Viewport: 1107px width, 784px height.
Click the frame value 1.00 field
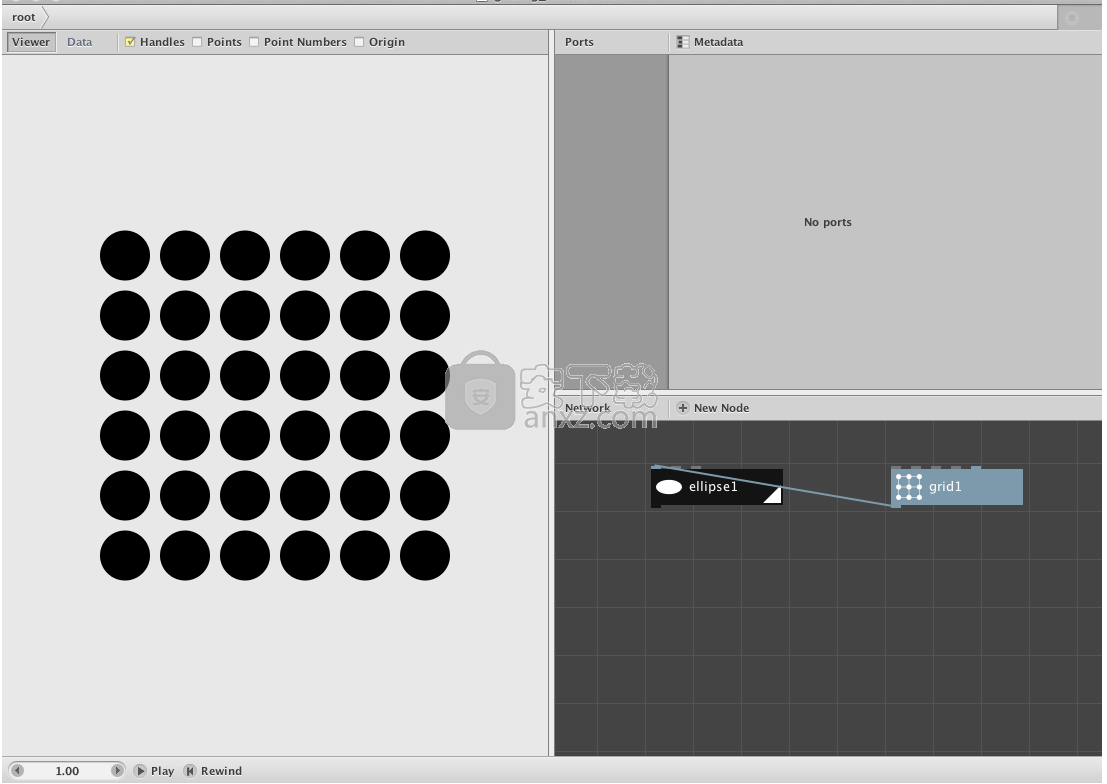(x=67, y=771)
